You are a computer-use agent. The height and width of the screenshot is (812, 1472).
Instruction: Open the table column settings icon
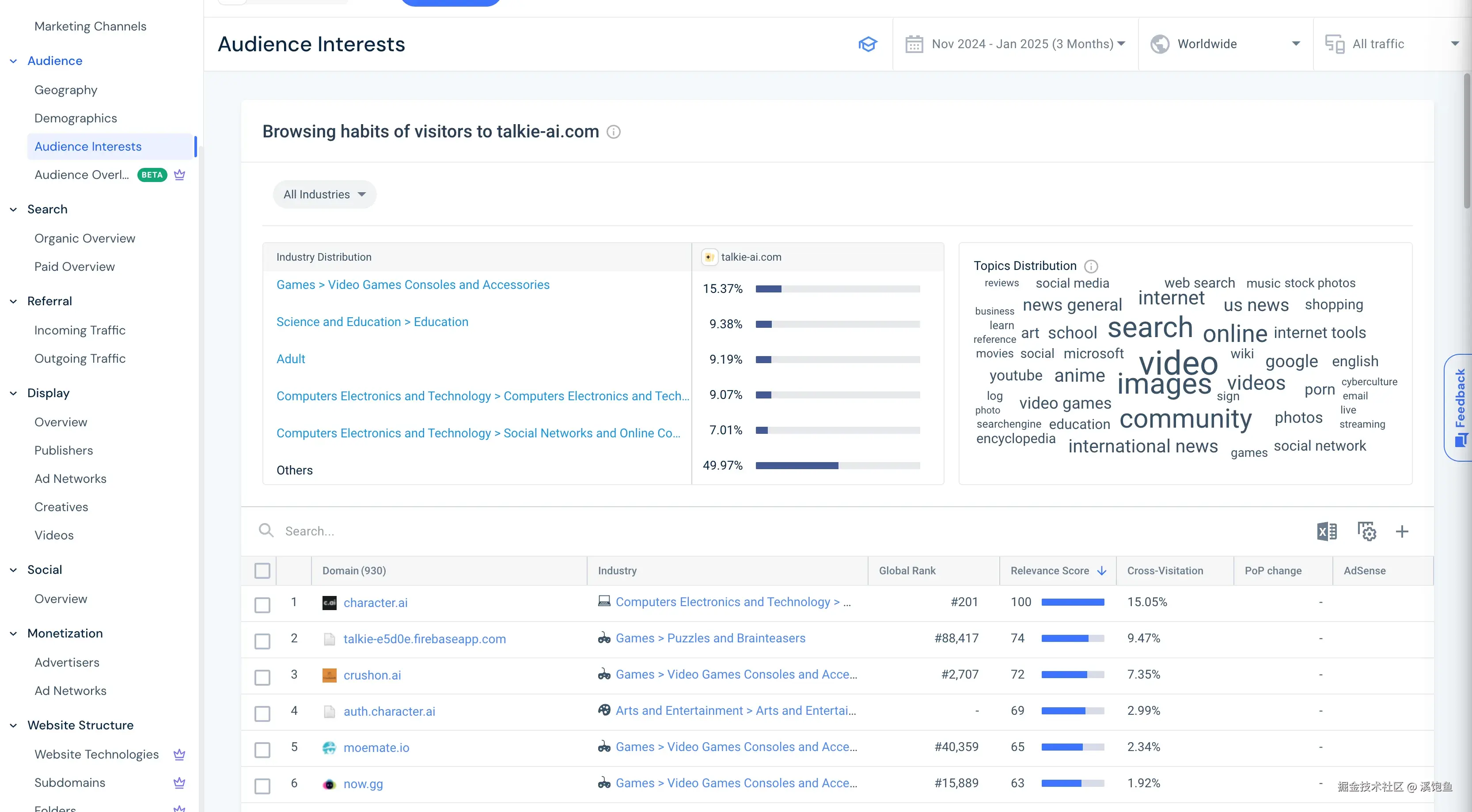1366,531
